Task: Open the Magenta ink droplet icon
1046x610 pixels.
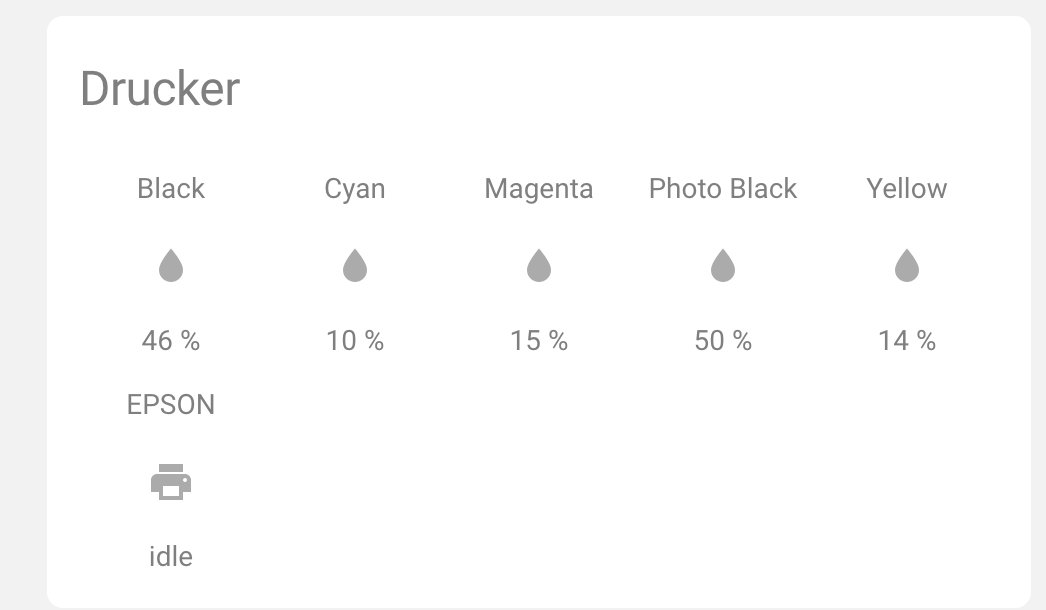Action: coord(539,266)
